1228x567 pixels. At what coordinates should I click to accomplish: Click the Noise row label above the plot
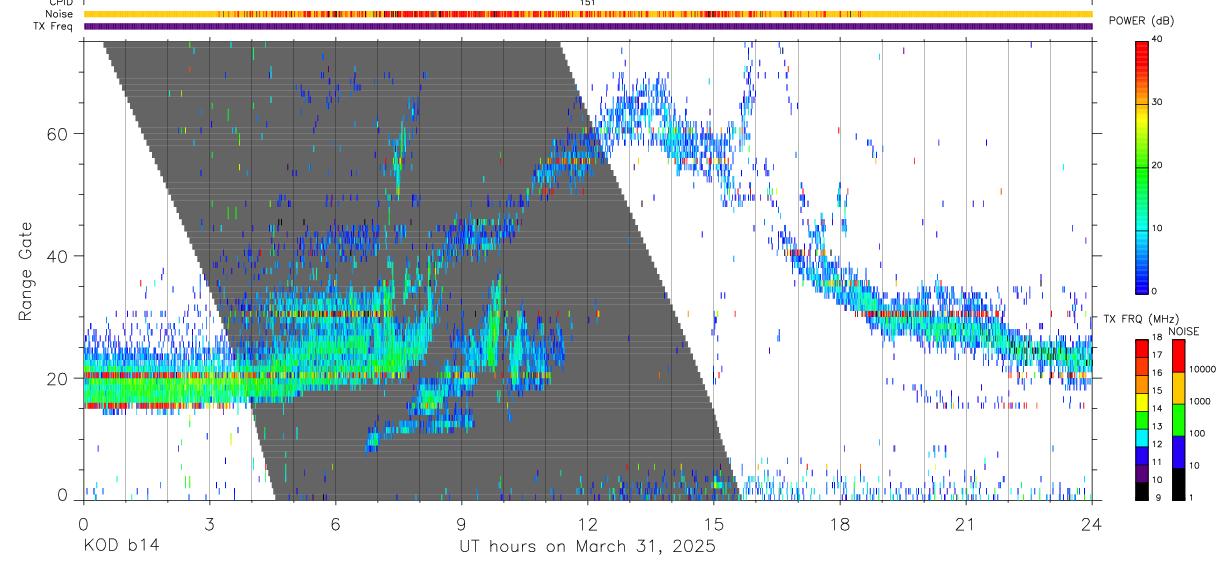pyautogui.click(x=60, y=14)
